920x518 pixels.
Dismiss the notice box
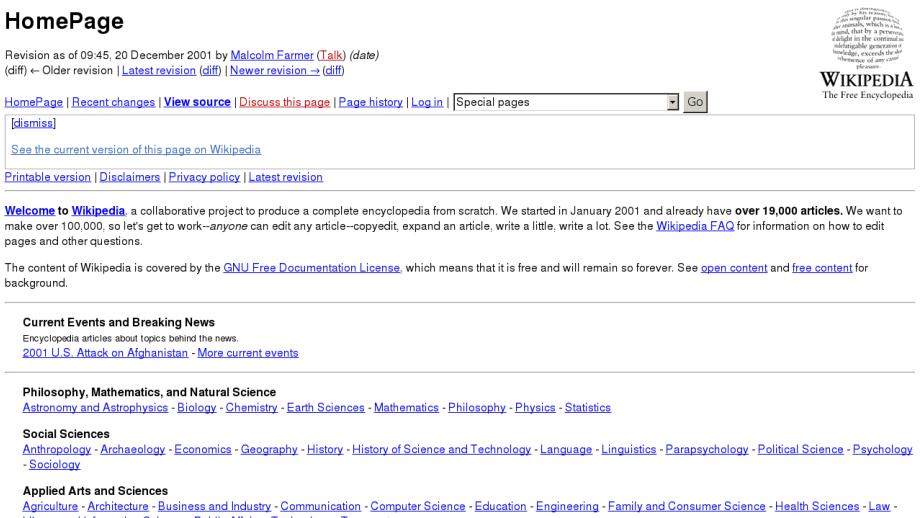coord(33,123)
